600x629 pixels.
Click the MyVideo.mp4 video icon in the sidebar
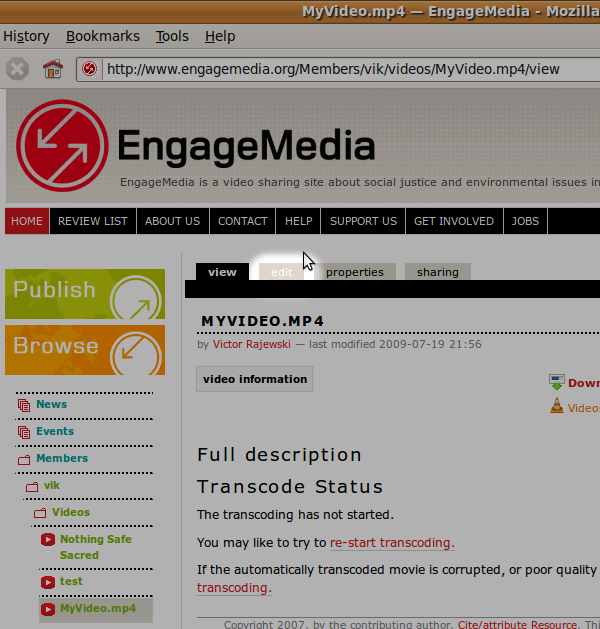coord(48,609)
